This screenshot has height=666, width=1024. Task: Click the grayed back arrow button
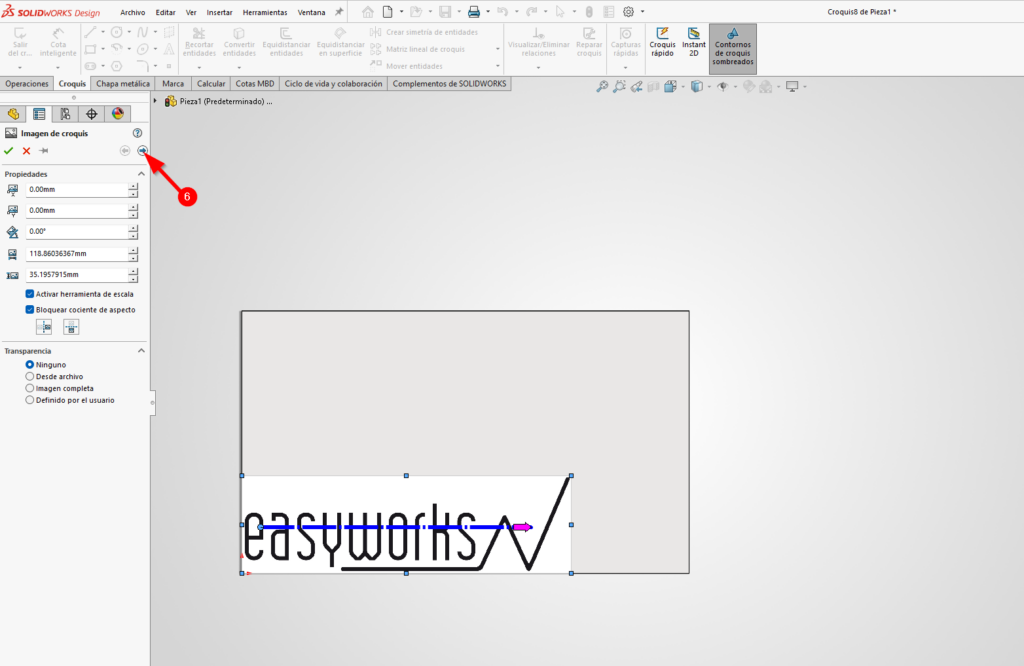(x=125, y=151)
